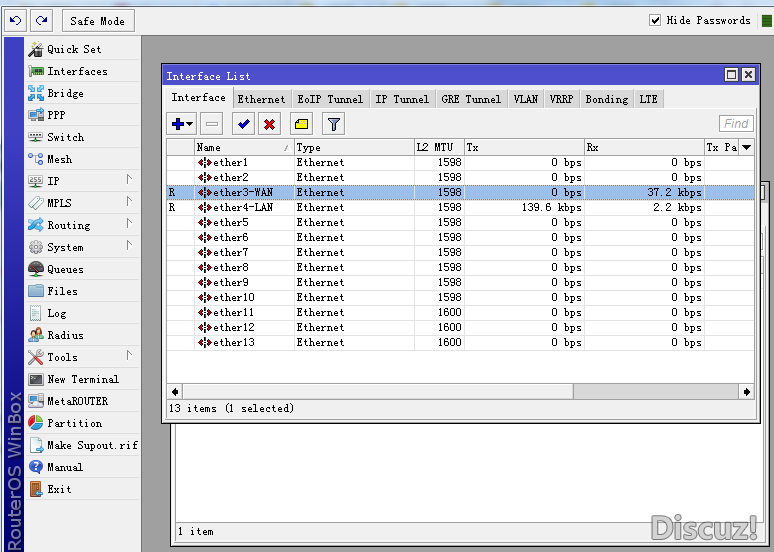774x552 pixels.
Task: Open the Bridge section
Action: click(x=82, y=93)
